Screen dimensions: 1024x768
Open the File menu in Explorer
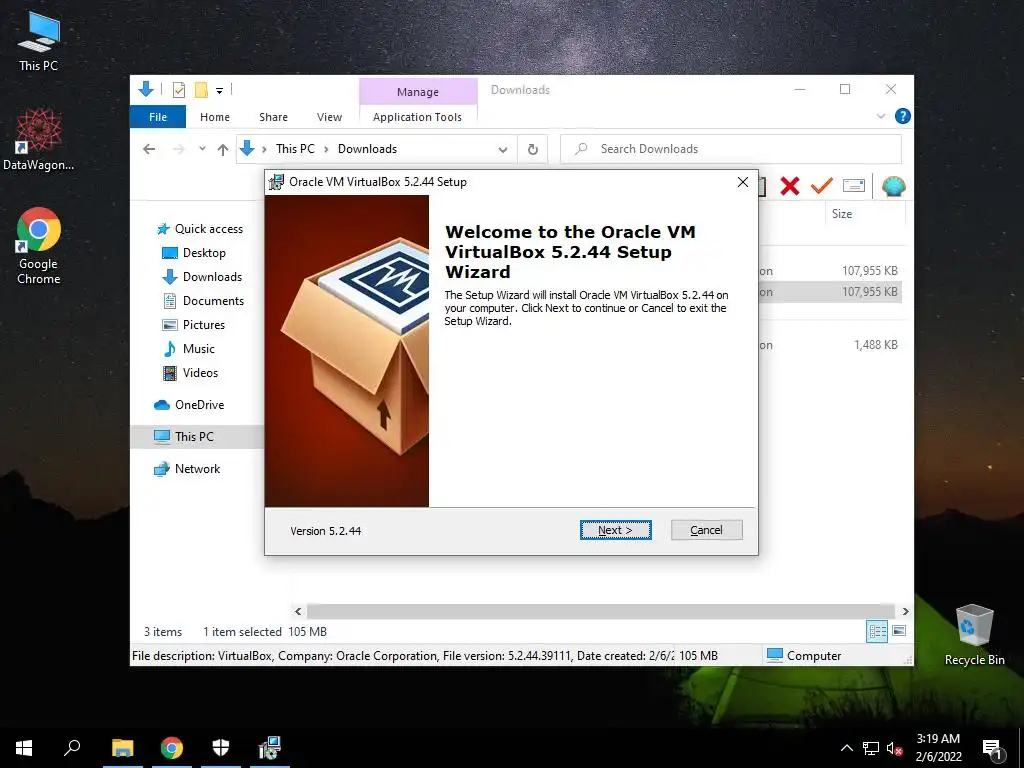(157, 117)
